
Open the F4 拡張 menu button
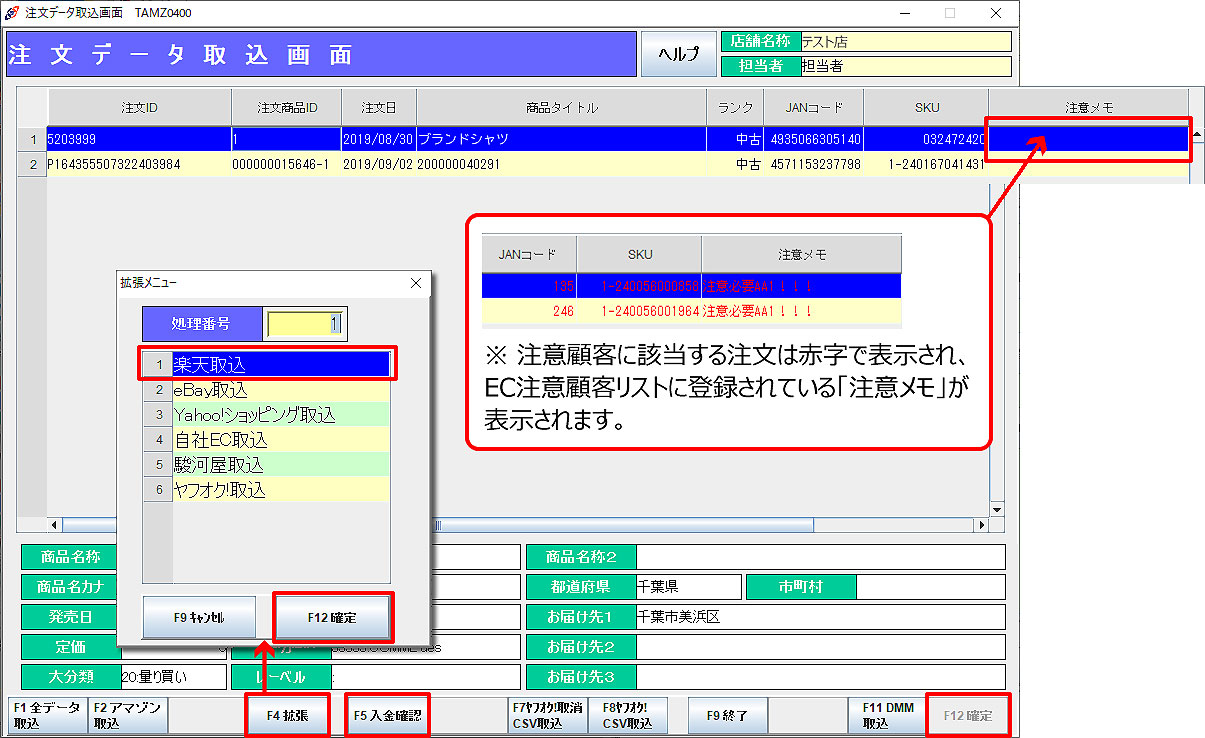(287, 716)
